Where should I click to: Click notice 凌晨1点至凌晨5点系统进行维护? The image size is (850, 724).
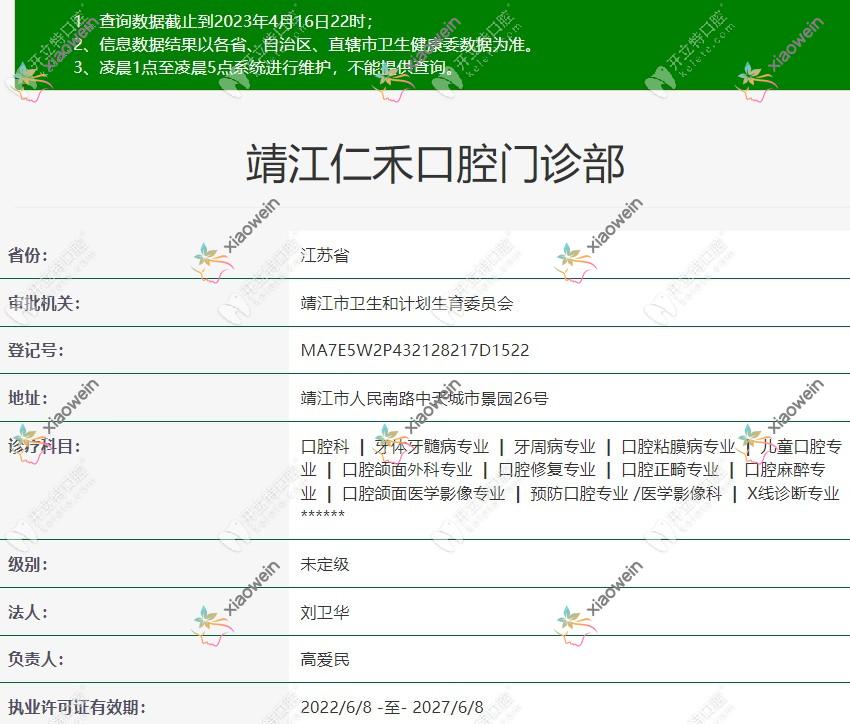(264, 68)
